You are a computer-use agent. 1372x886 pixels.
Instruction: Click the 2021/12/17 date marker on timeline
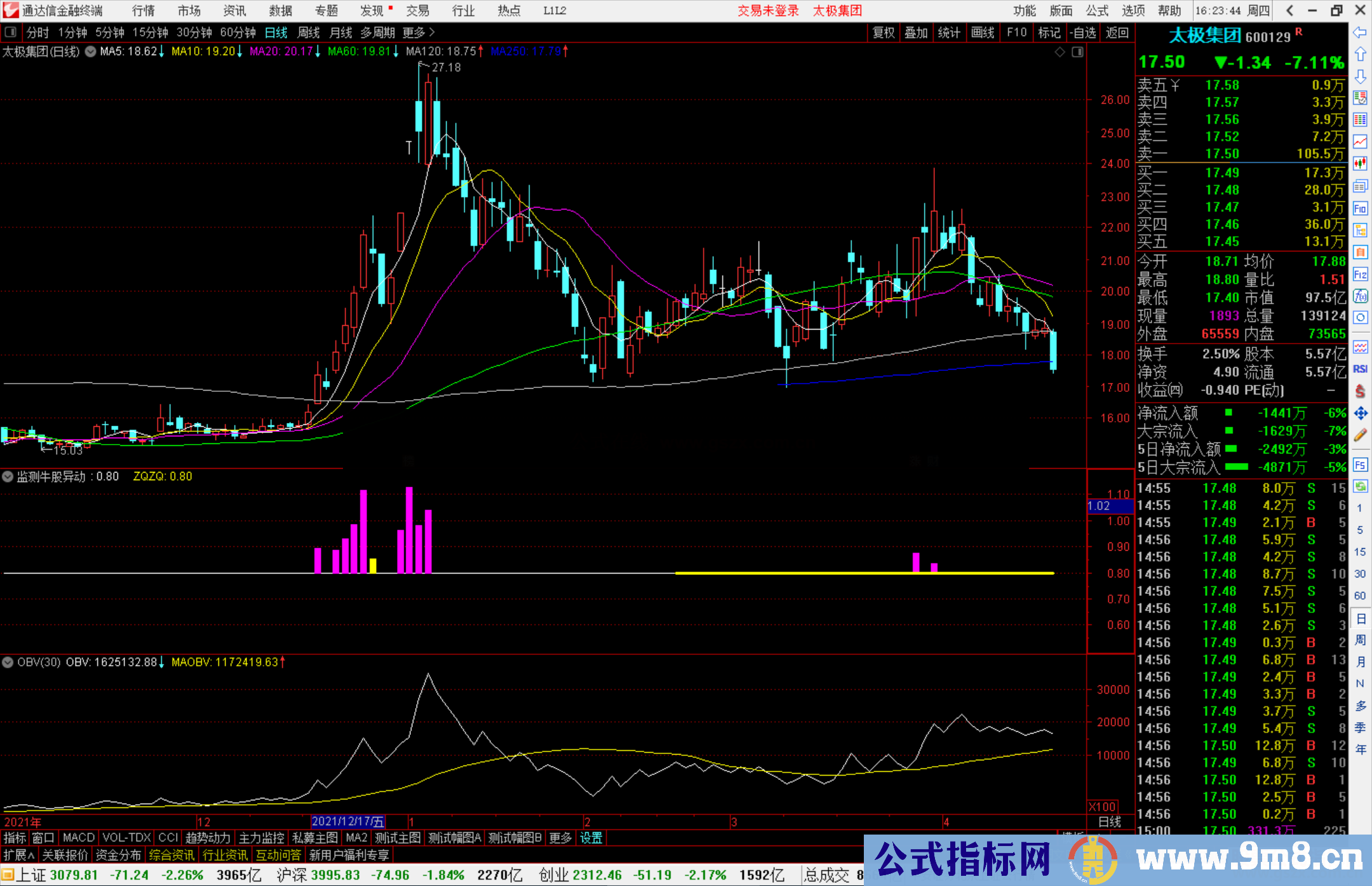click(347, 821)
